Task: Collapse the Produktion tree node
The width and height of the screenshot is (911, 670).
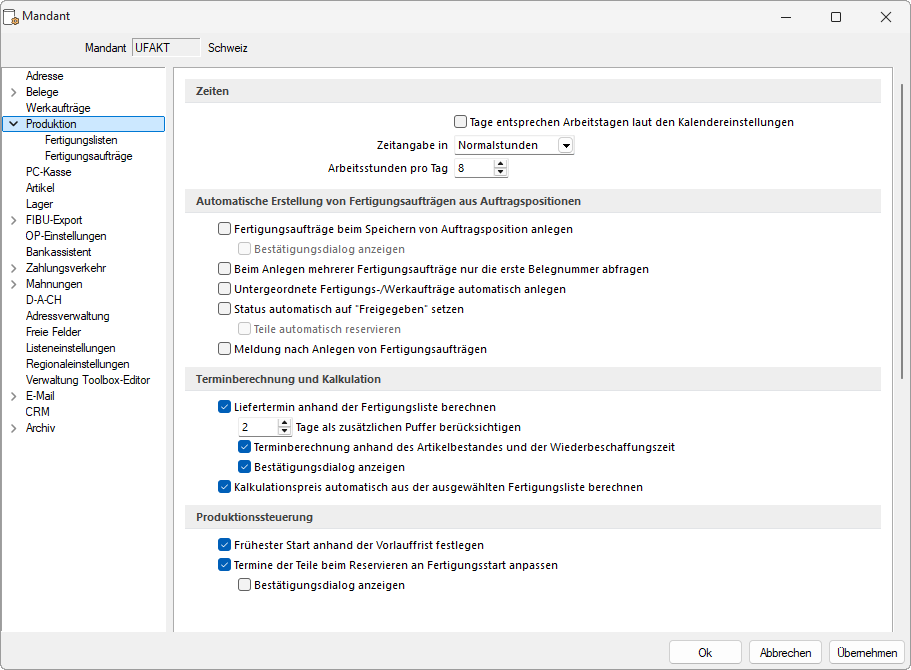Action: coord(13,124)
